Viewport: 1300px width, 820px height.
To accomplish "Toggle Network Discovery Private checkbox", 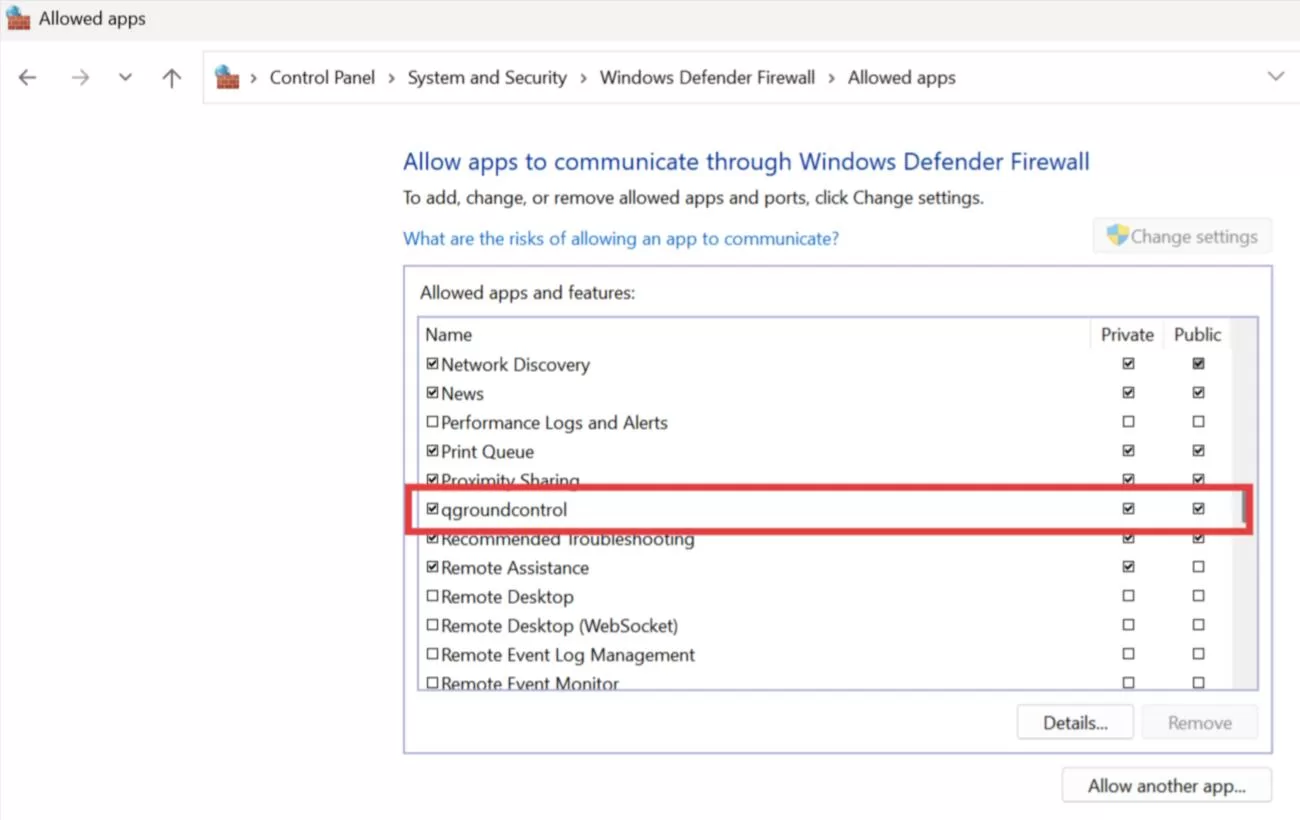I will point(1128,364).
